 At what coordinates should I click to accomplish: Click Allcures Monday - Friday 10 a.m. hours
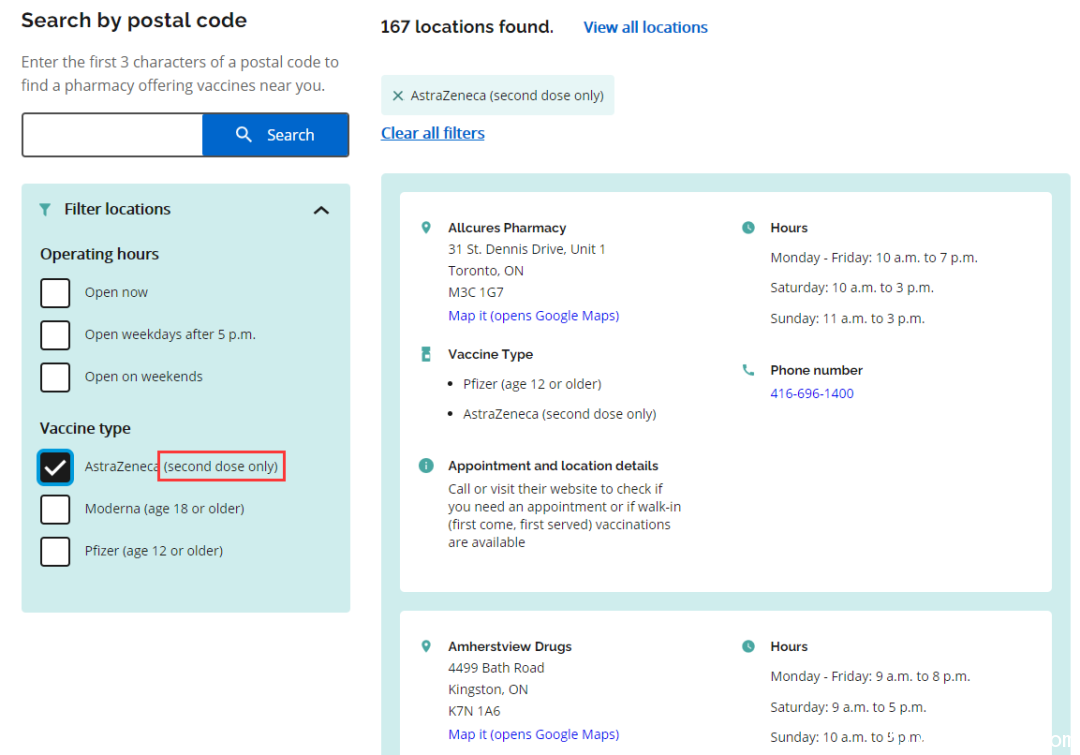pos(874,258)
